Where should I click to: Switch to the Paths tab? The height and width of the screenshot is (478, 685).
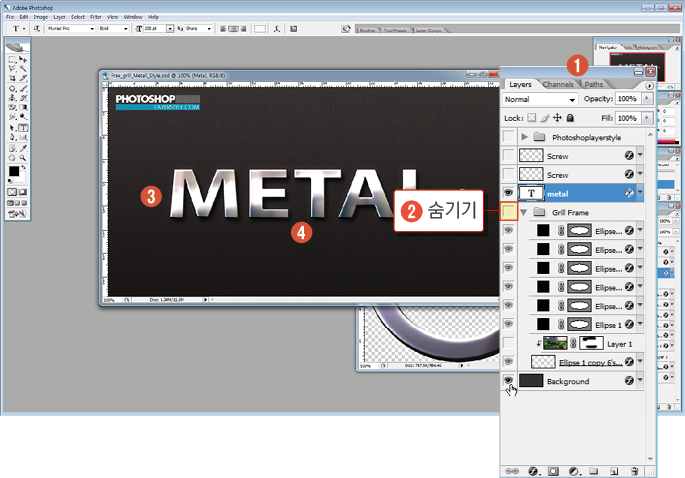594,84
